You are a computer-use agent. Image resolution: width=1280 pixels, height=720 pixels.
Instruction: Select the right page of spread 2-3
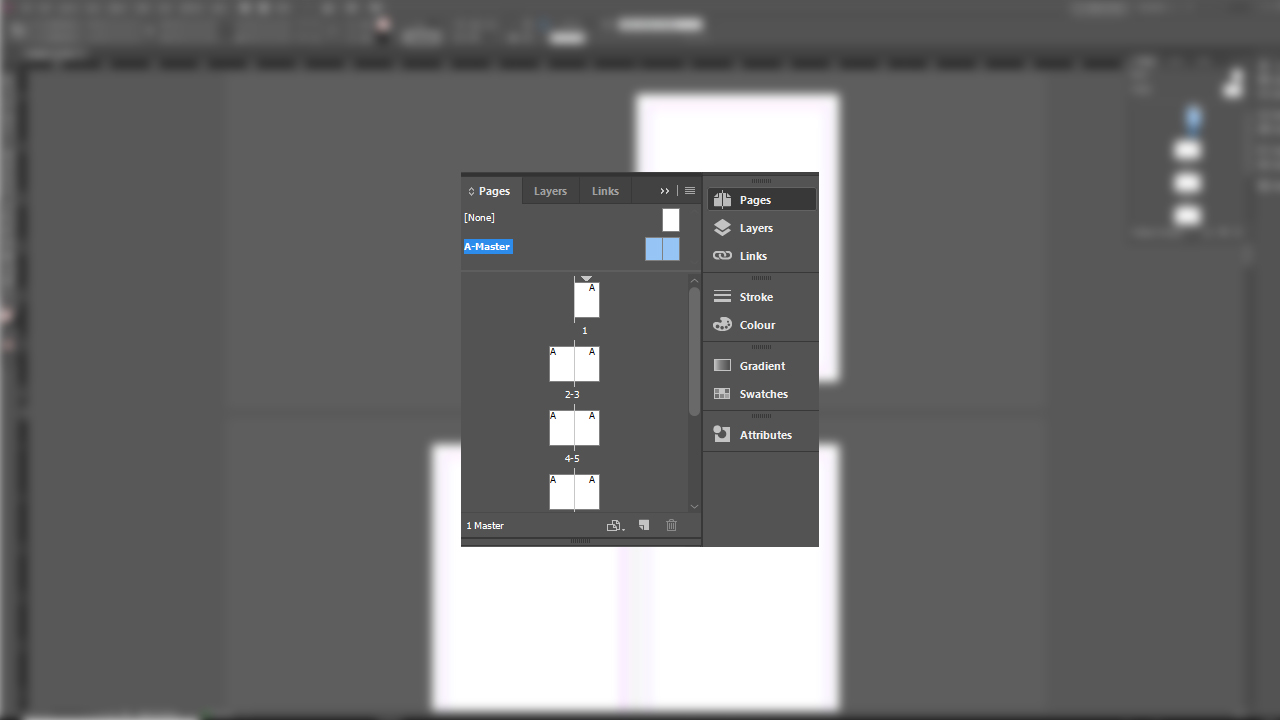[587, 364]
